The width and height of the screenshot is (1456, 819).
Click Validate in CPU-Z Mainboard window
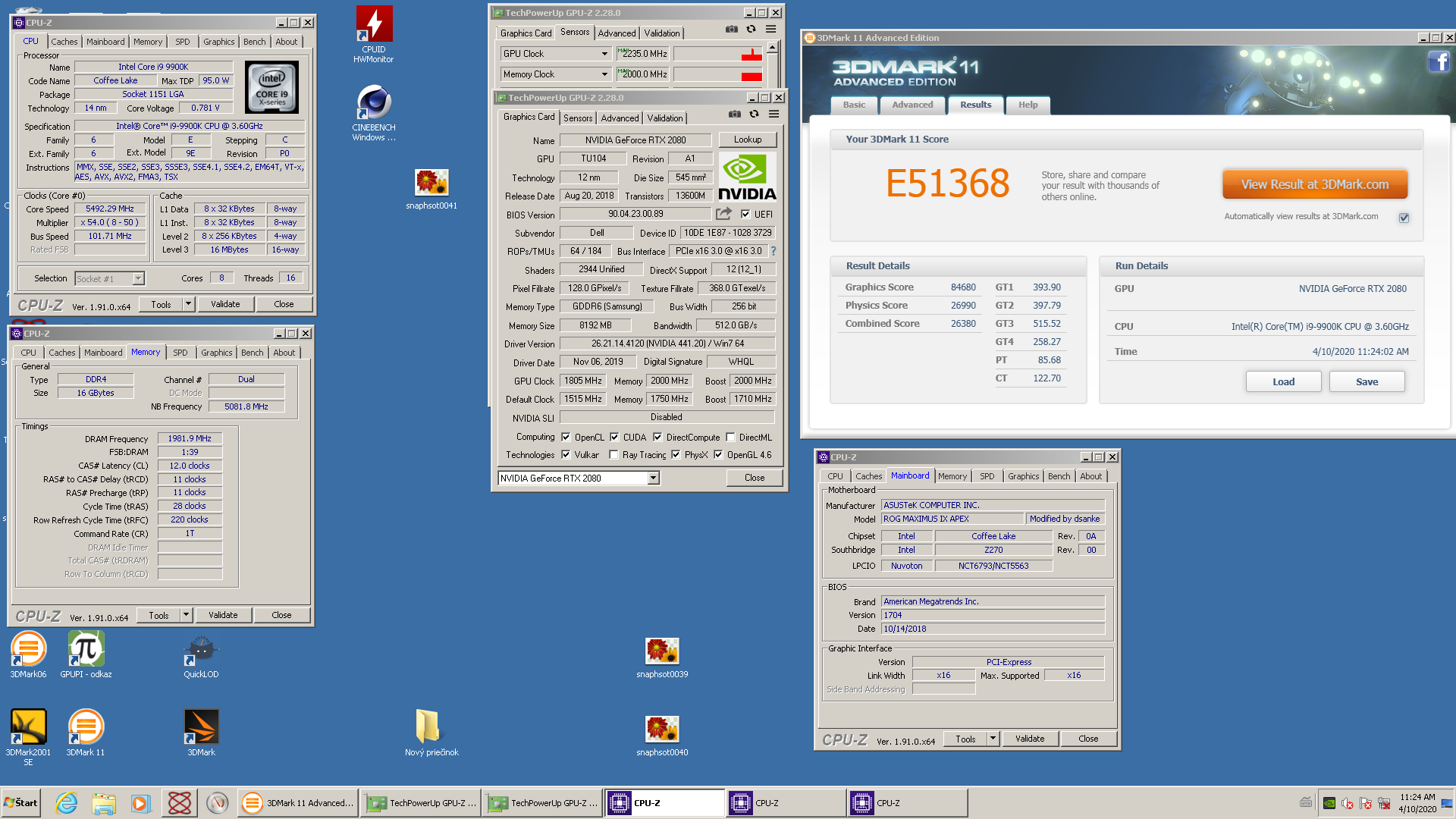1030,739
